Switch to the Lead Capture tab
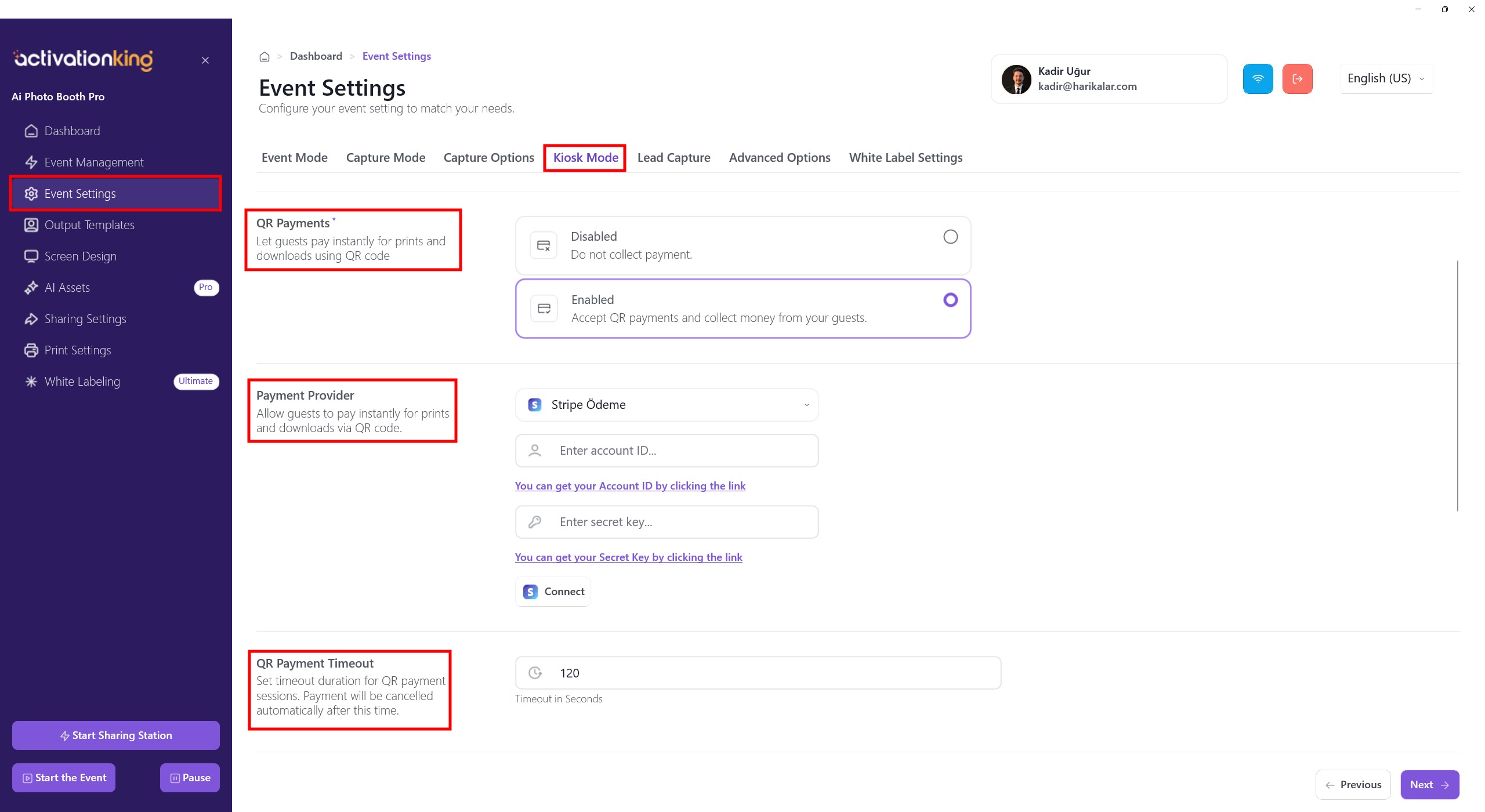The height and width of the screenshot is (812, 1485). pos(673,158)
